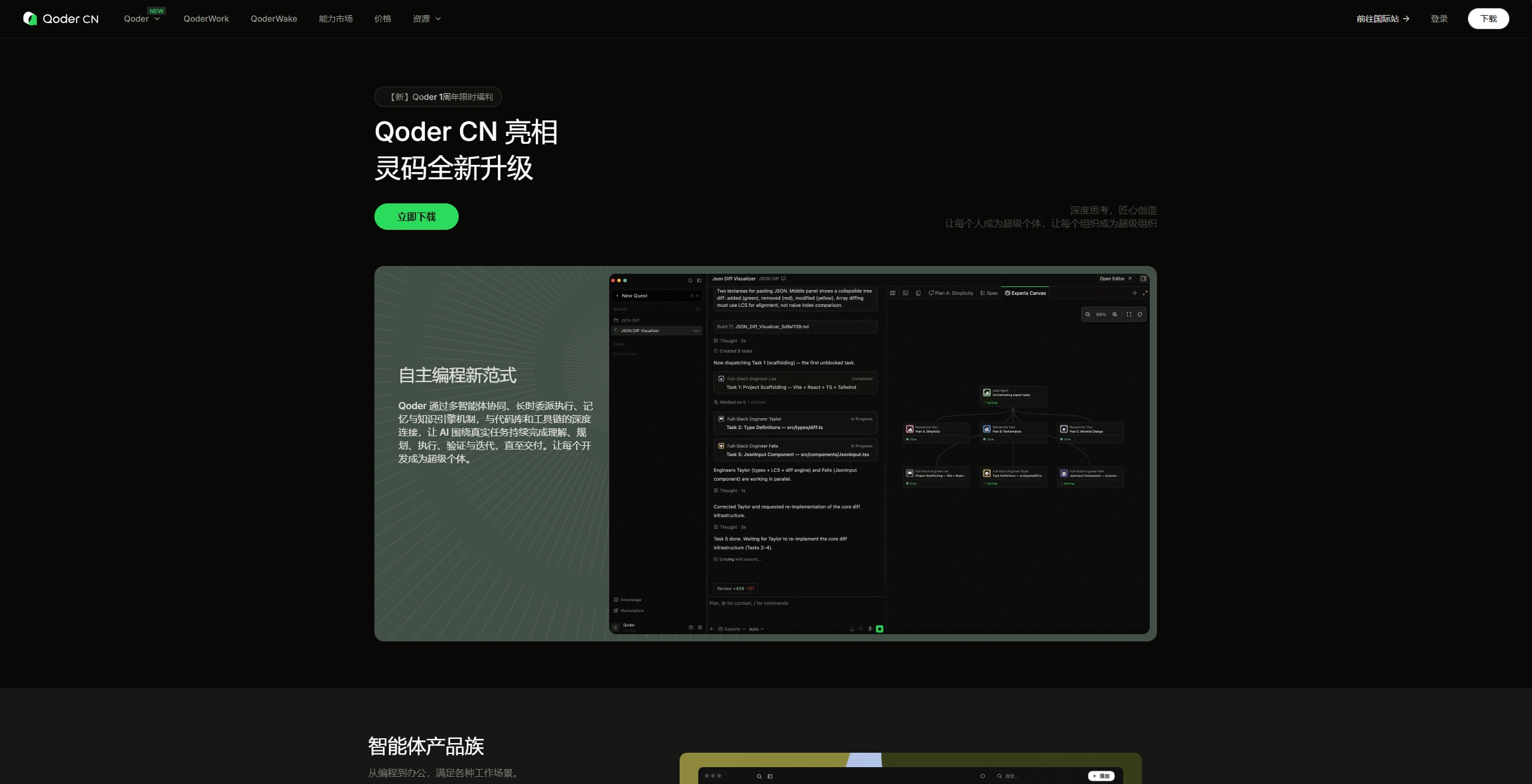Screen dimensions: 1532x784
Task: Click the map icon left of Plan A tab
Action: [893, 293]
